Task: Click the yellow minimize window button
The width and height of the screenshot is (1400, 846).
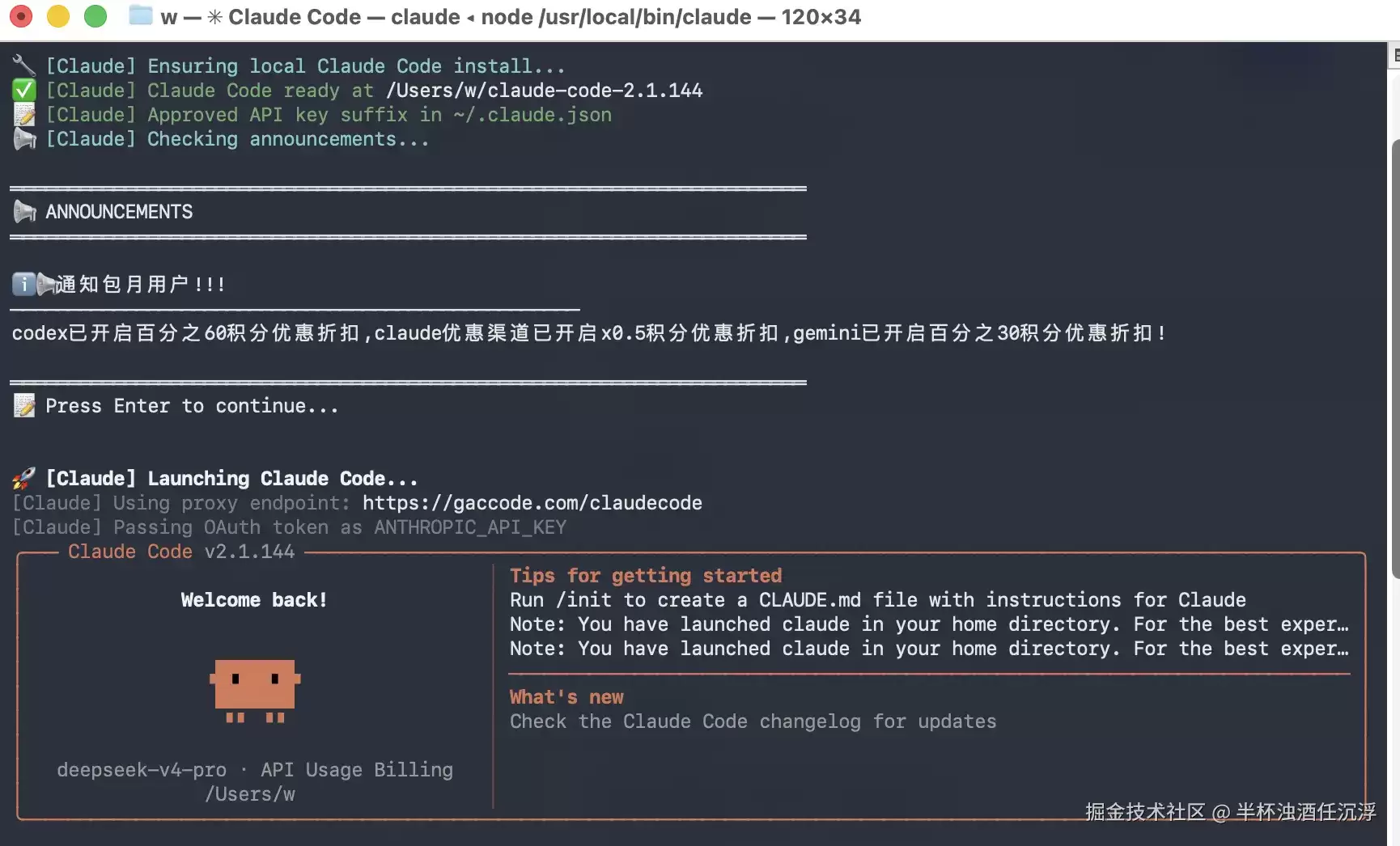Action: click(x=58, y=16)
